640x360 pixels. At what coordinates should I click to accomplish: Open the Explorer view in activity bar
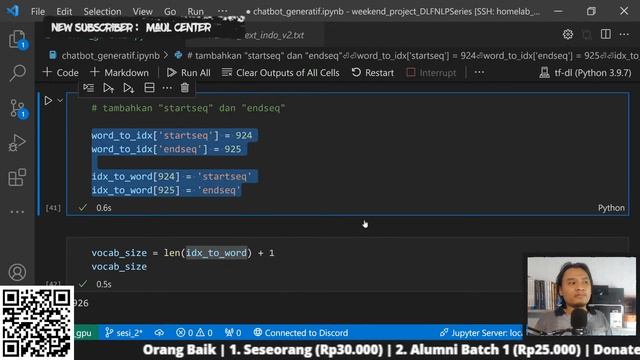click(x=18, y=40)
